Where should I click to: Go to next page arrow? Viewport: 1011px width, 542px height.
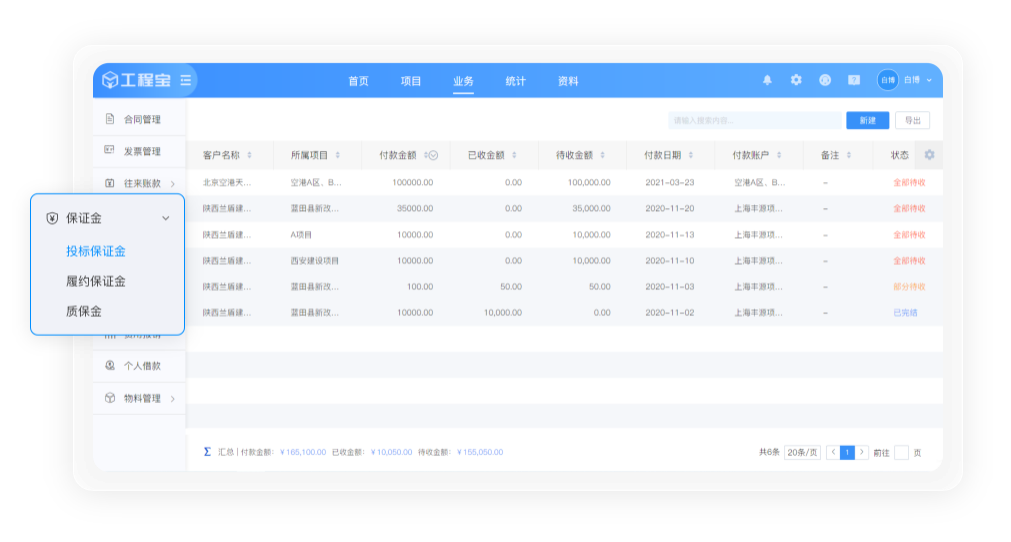(x=862, y=452)
